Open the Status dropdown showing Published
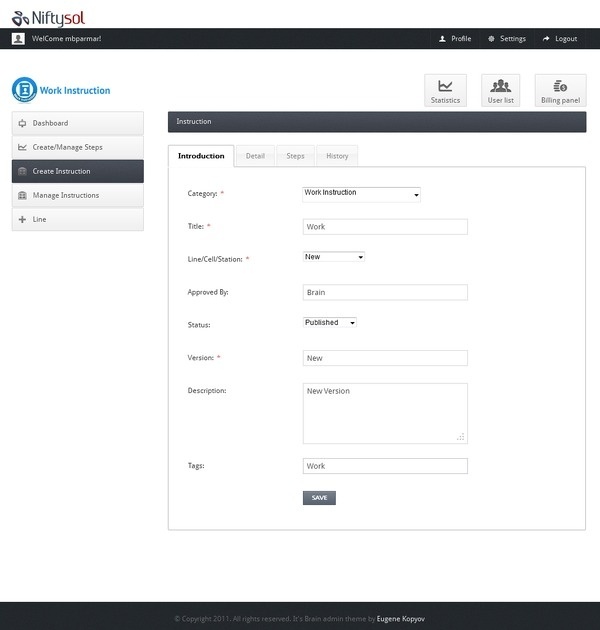The width and height of the screenshot is (600, 630). click(x=330, y=322)
